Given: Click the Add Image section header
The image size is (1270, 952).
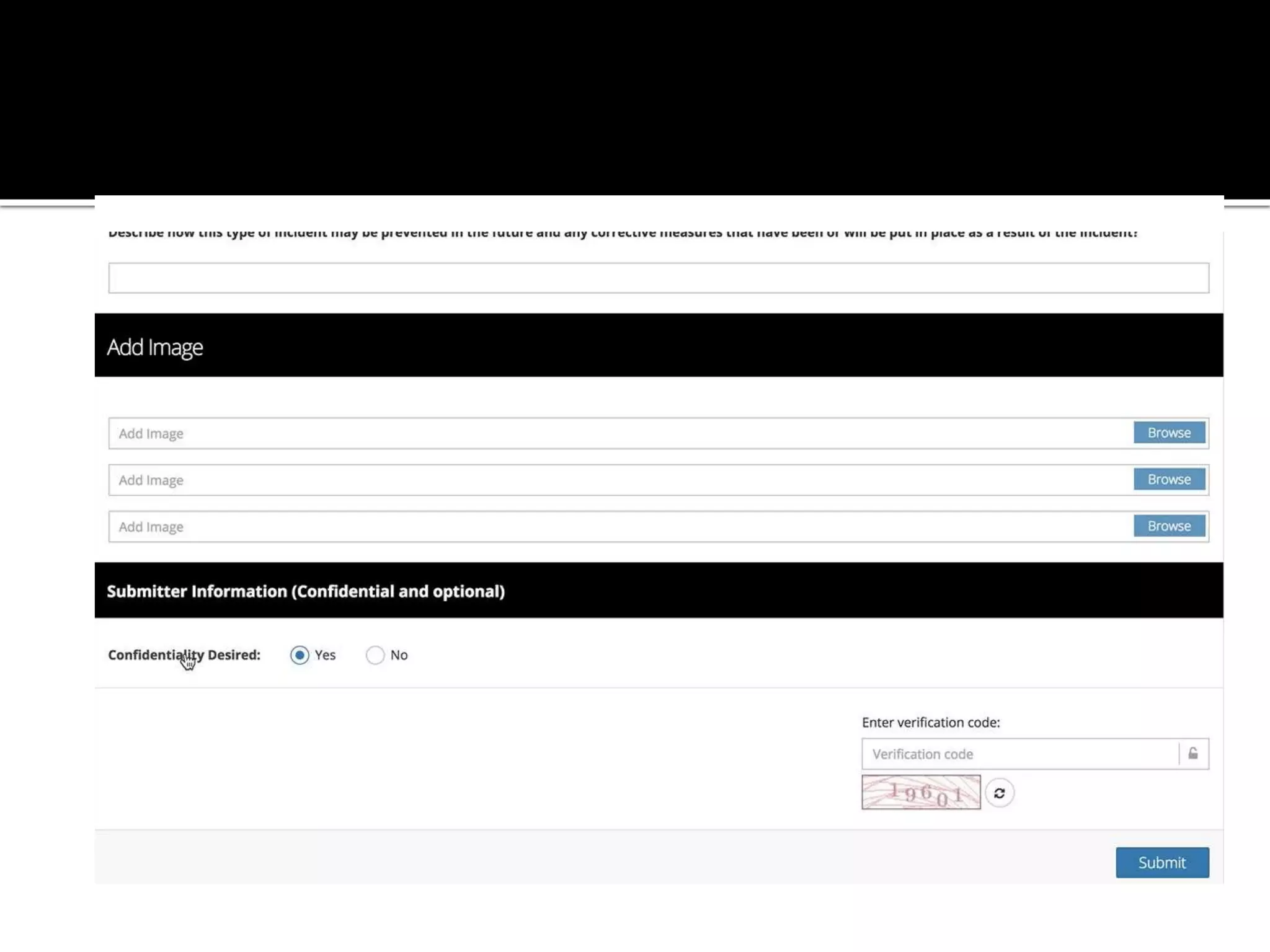Looking at the screenshot, I should coord(155,346).
